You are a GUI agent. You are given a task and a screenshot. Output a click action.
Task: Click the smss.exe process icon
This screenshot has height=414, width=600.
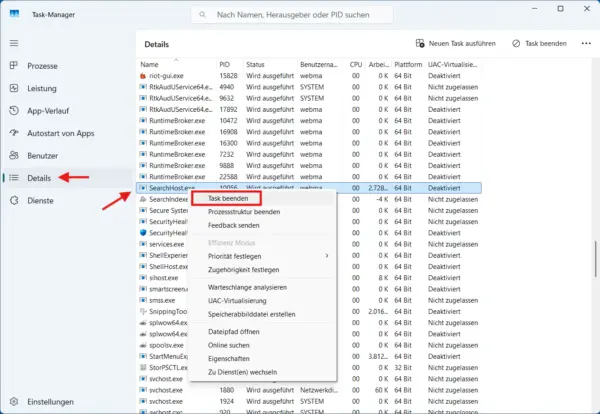pyautogui.click(x=143, y=300)
